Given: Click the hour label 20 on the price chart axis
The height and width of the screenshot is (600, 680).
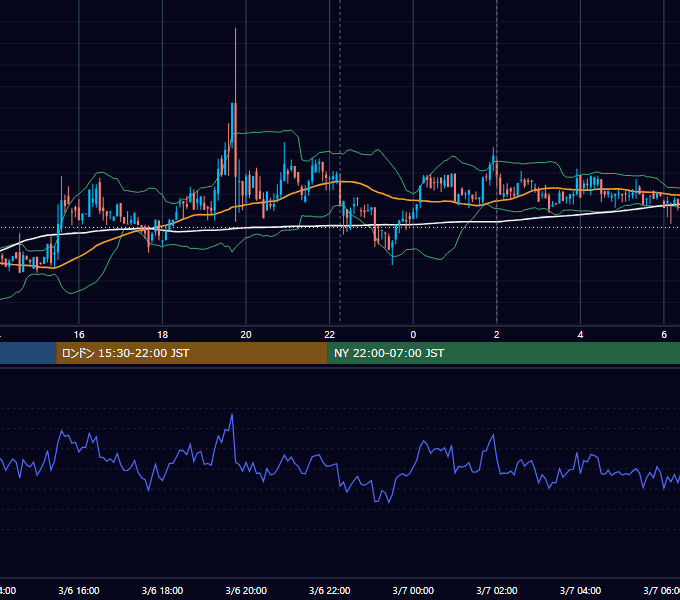Looking at the screenshot, I should [246, 335].
